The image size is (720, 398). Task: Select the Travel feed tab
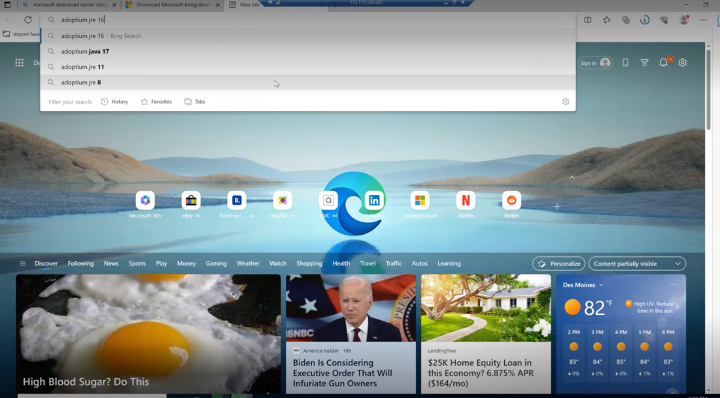[x=368, y=263]
